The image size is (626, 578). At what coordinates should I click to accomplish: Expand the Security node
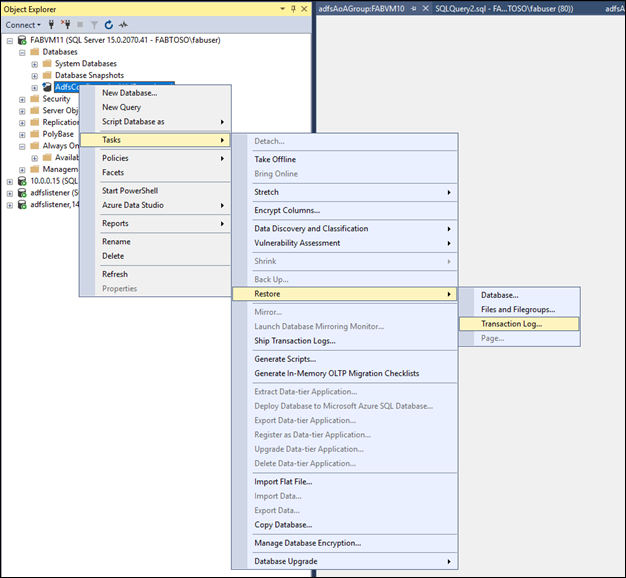coord(22,99)
